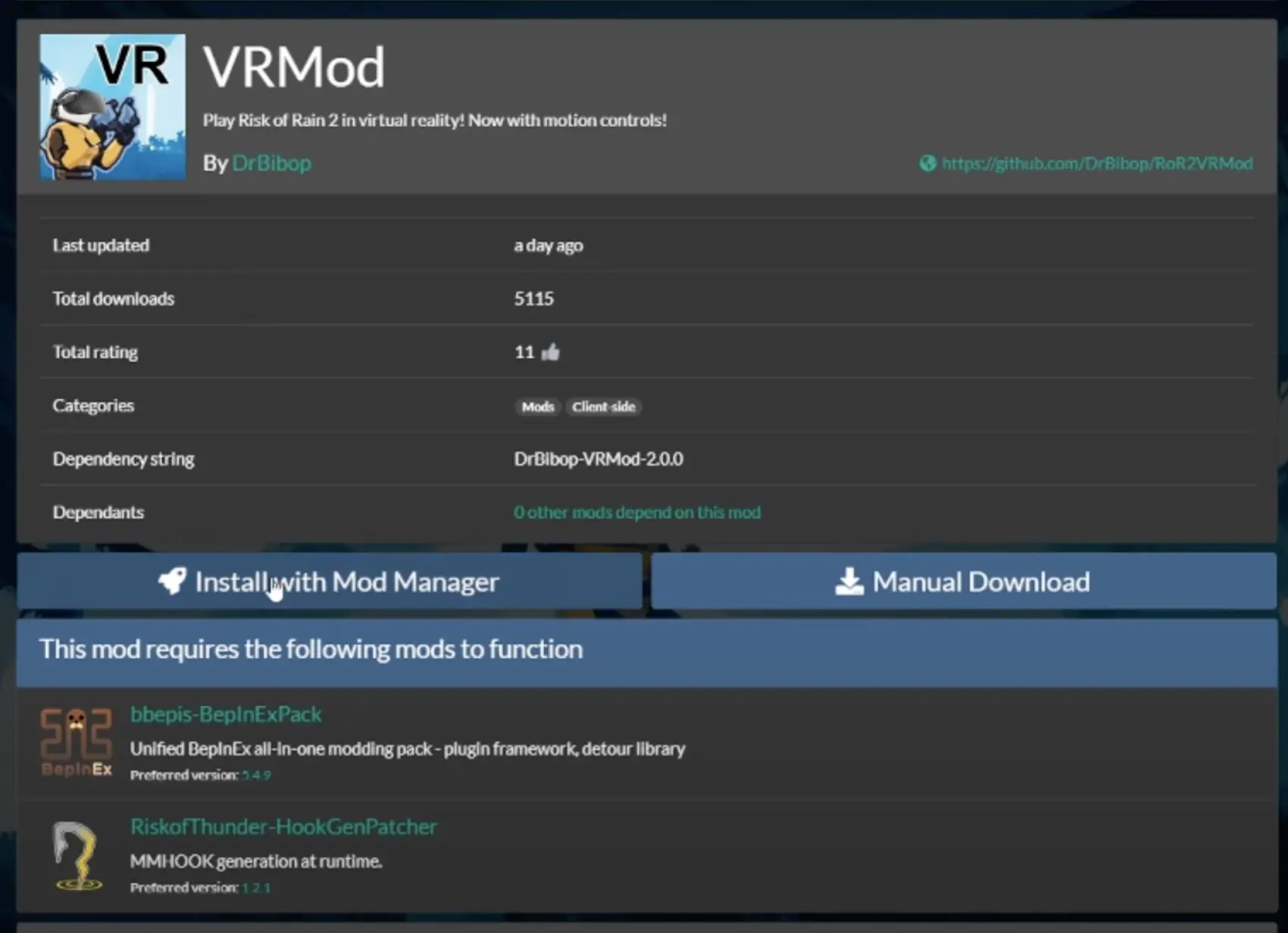Click the 'Play Risk of Rain 2 in virtual reality' description
Screen dimensions: 1288x933
pyautogui.click(x=435, y=120)
